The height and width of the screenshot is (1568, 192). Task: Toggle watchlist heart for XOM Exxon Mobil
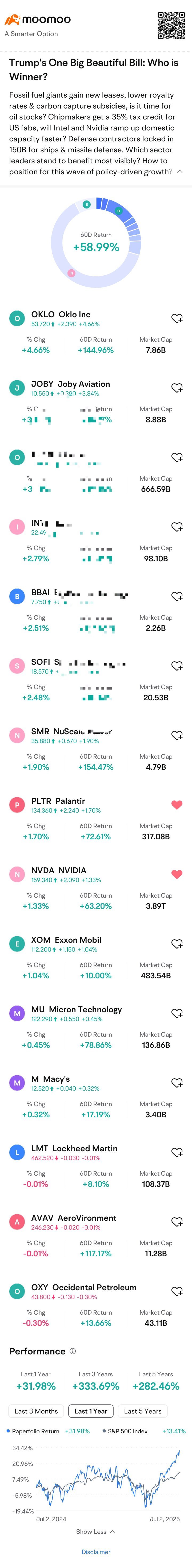coord(177,944)
